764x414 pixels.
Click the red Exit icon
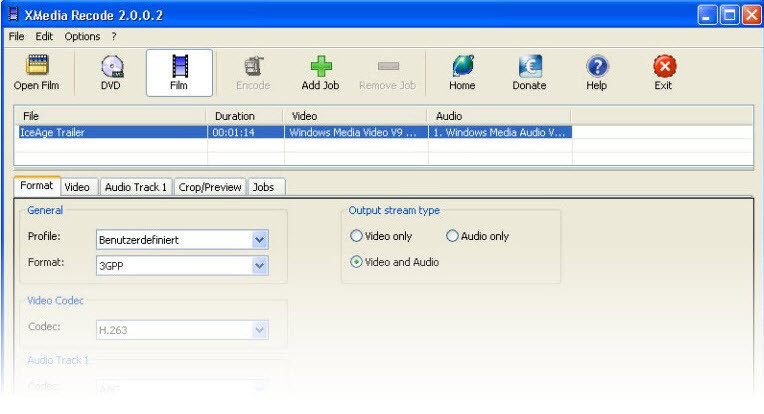664,66
